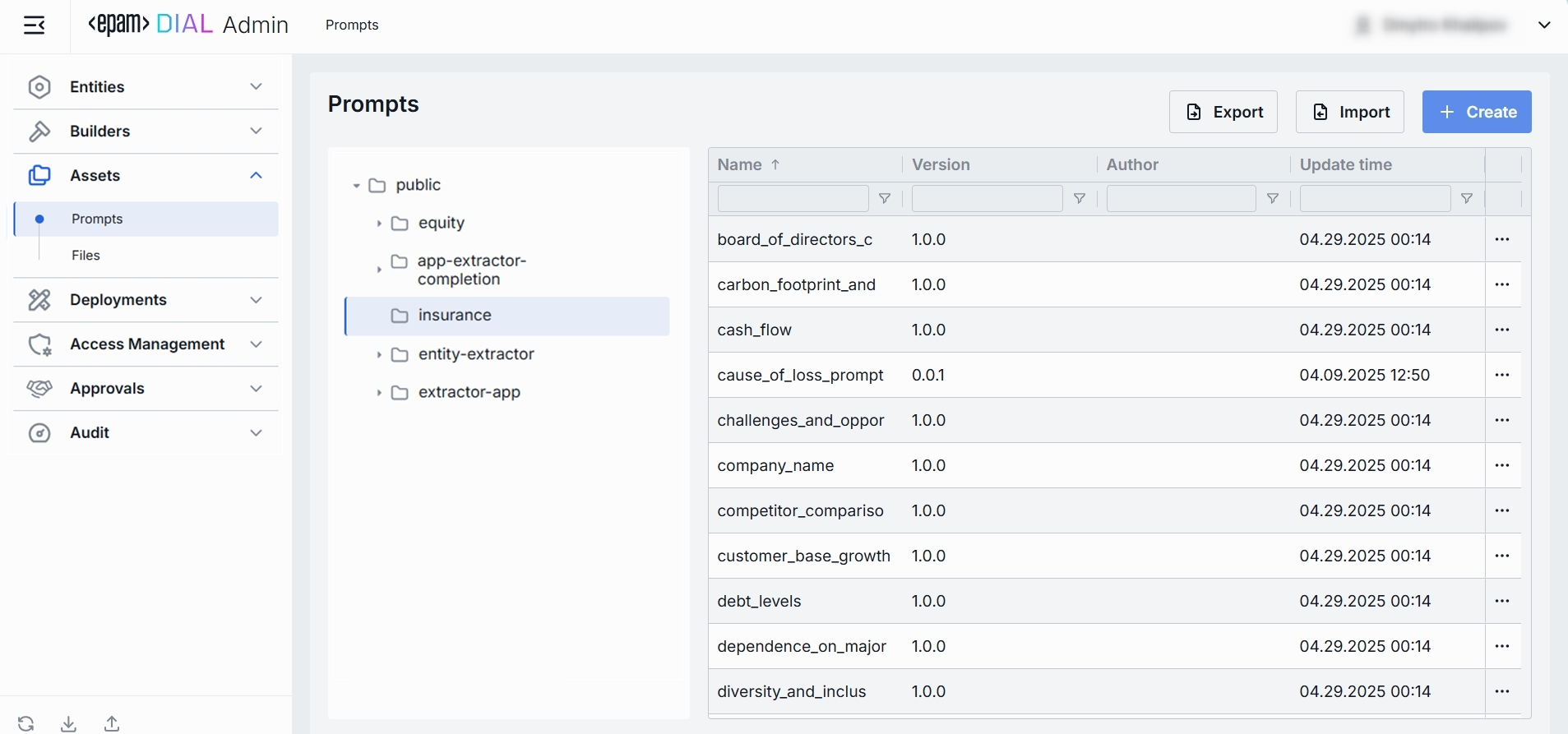Open actions menu for cause_of_loss_prompt row
The width and height of the screenshot is (1568, 734).
[x=1502, y=375]
